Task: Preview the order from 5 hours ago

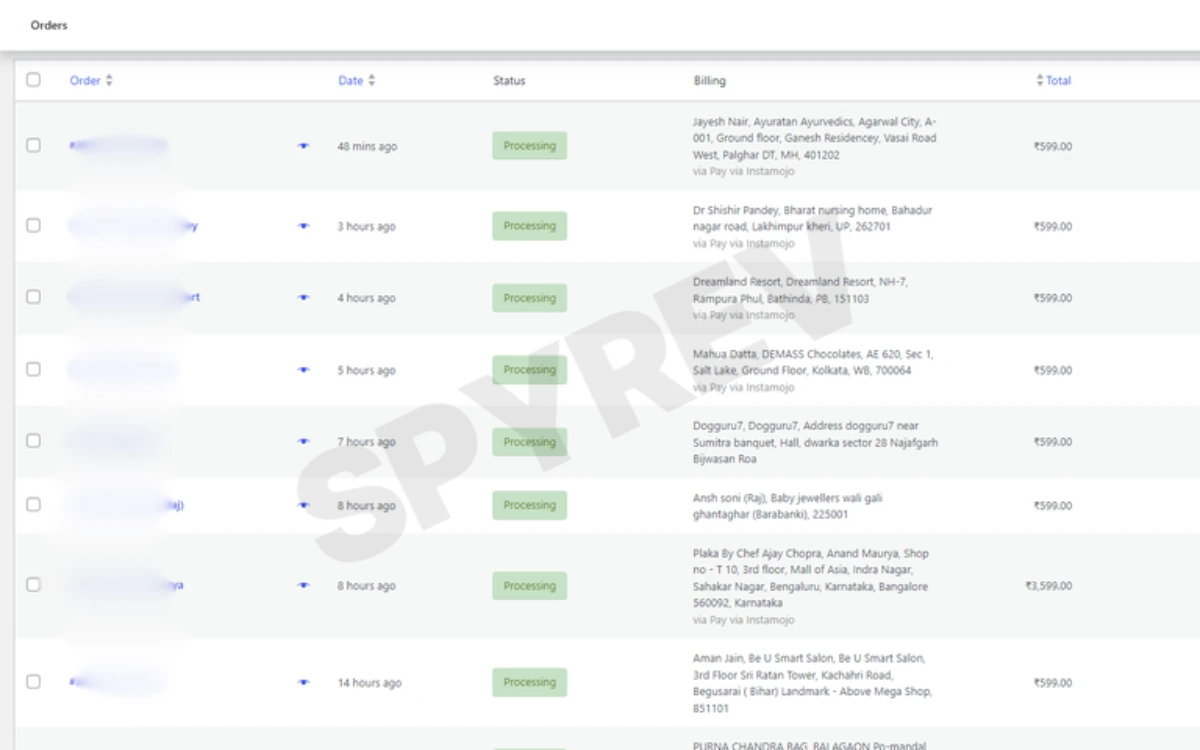Action: [x=303, y=370]
